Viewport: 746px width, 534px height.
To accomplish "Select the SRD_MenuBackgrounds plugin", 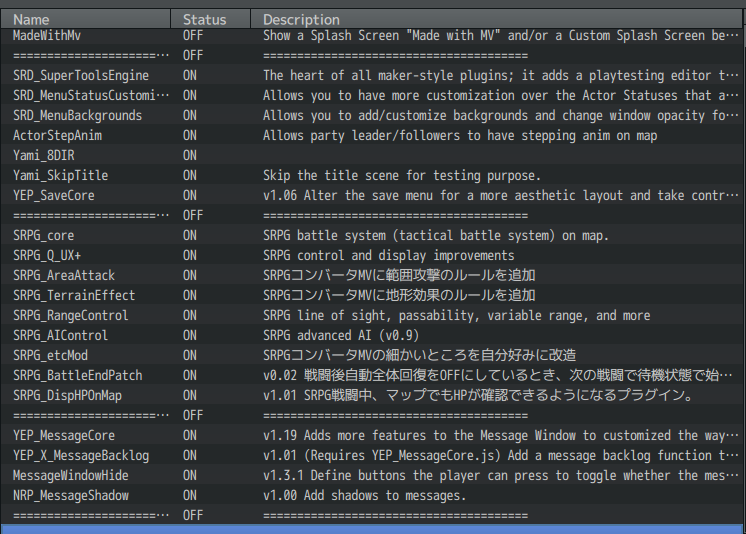I will pos(372,115).
